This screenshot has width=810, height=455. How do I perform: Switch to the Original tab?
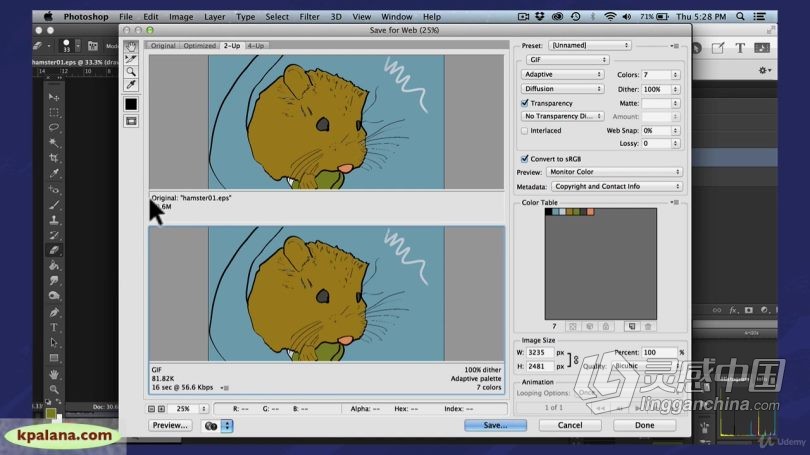point(163,45)
